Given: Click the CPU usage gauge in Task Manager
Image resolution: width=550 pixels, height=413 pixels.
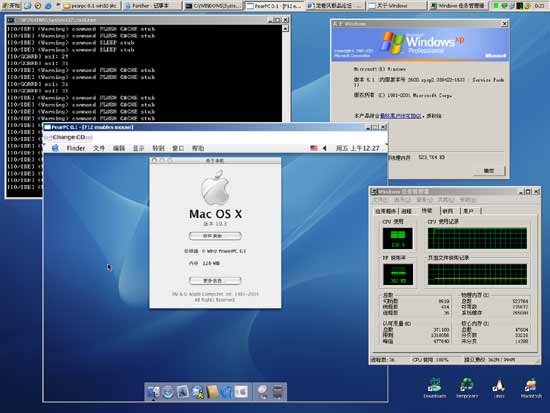Looking at the screenshot, I should 397,238.
